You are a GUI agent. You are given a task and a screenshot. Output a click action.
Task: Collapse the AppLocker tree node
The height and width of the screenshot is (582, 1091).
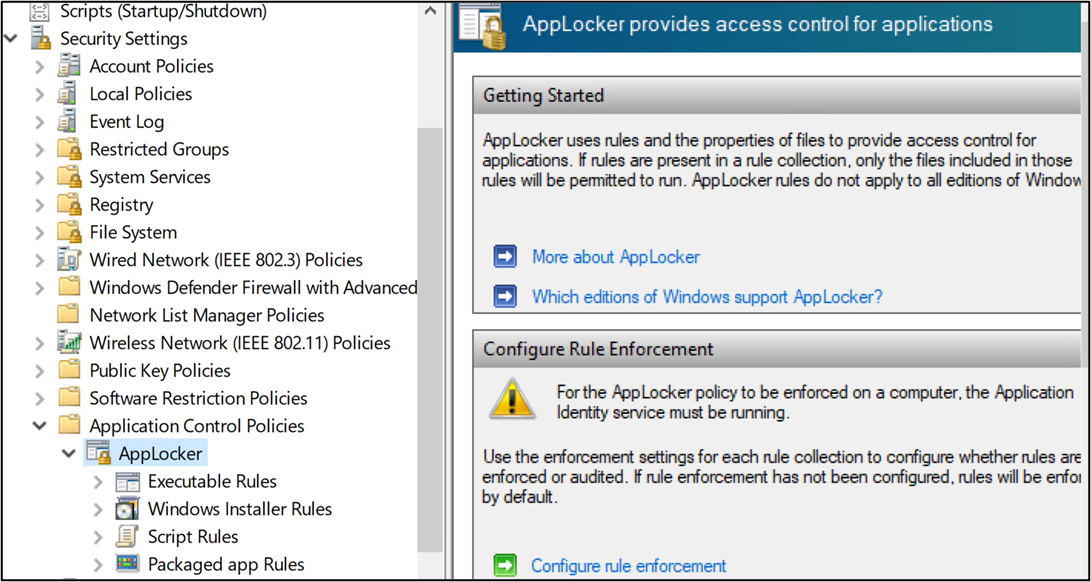coord(68,454)
